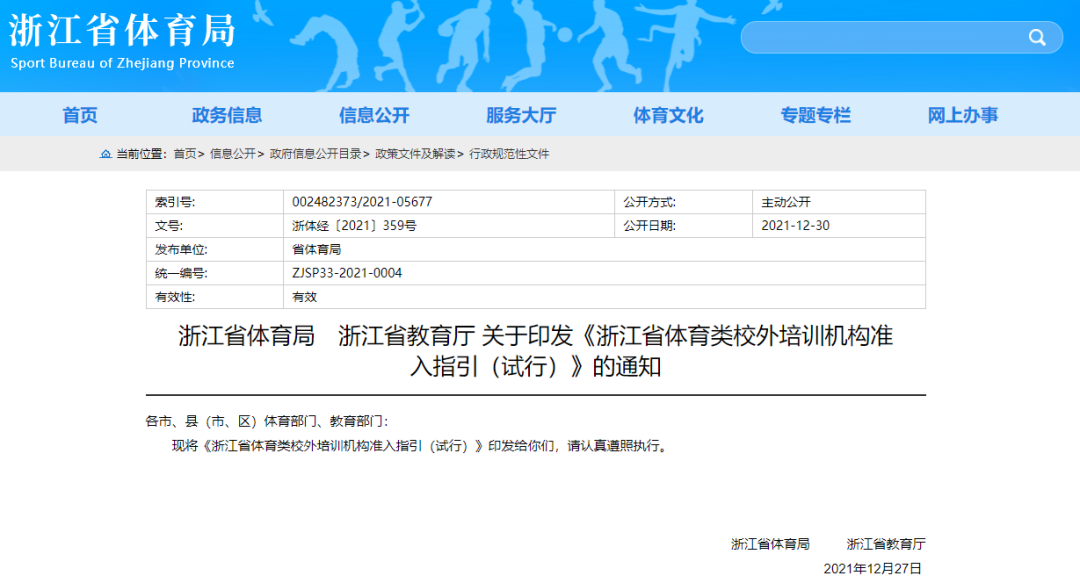Select unified code ZJSP33-2021-0004

click(x=347, y=273)
